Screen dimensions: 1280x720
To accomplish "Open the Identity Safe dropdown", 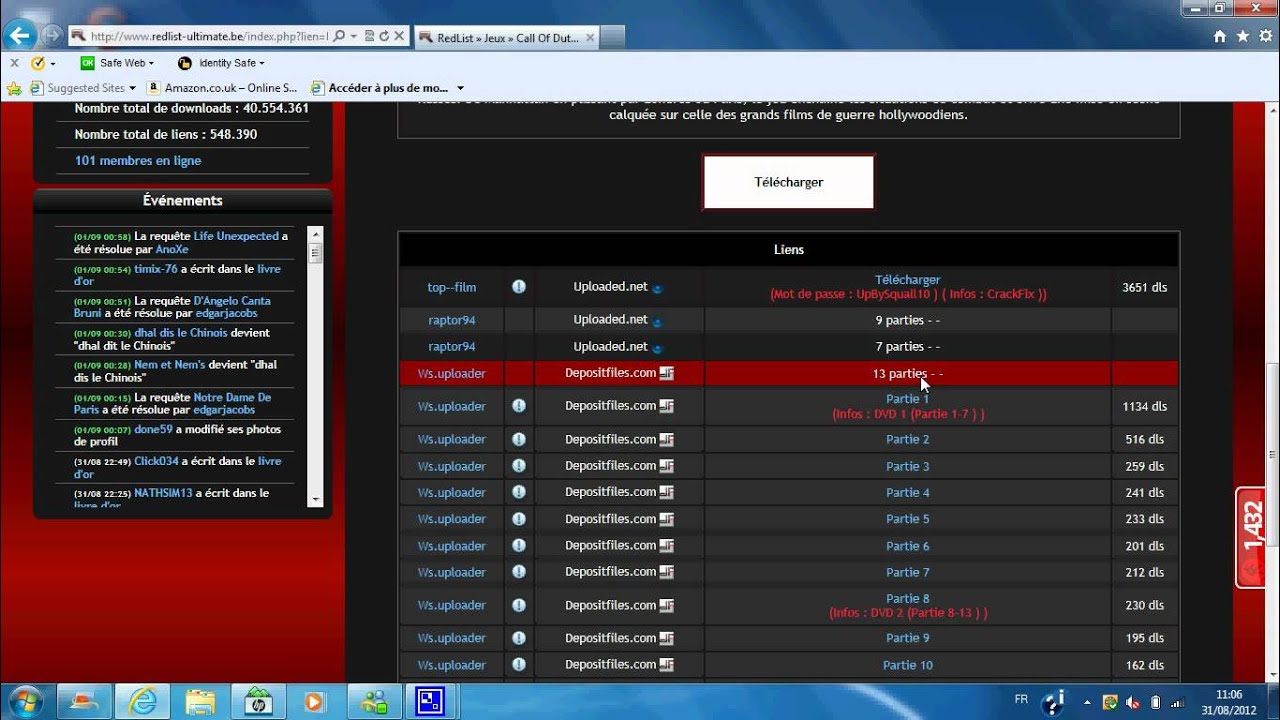I will (221, 63).
